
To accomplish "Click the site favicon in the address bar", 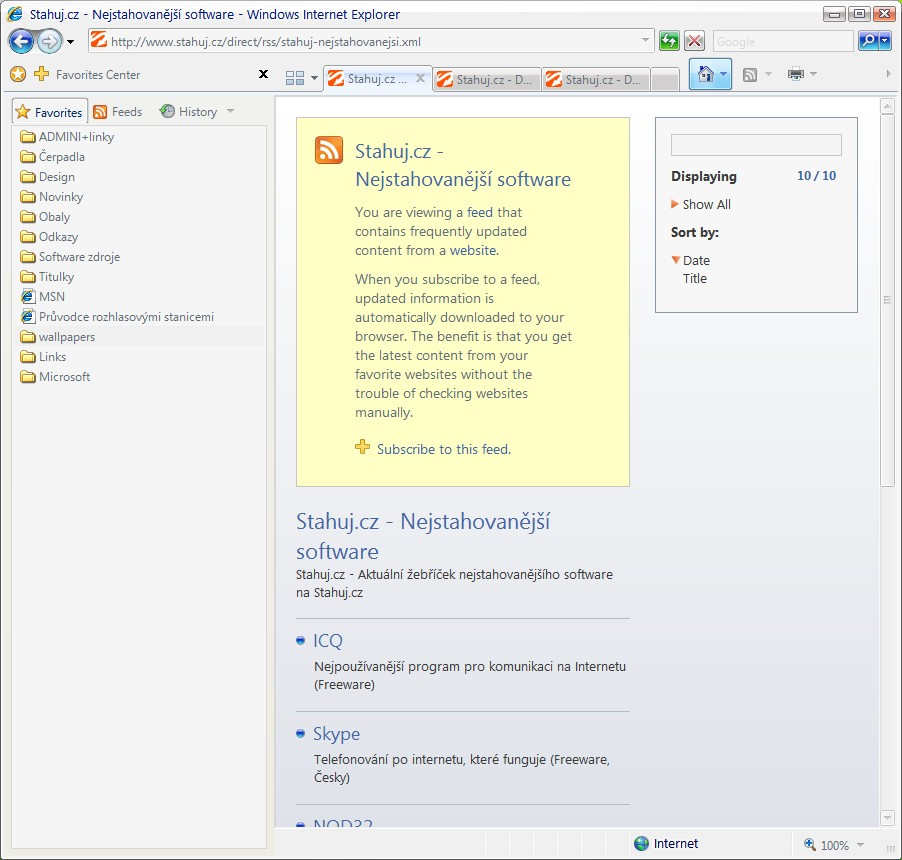I will 99,40.
